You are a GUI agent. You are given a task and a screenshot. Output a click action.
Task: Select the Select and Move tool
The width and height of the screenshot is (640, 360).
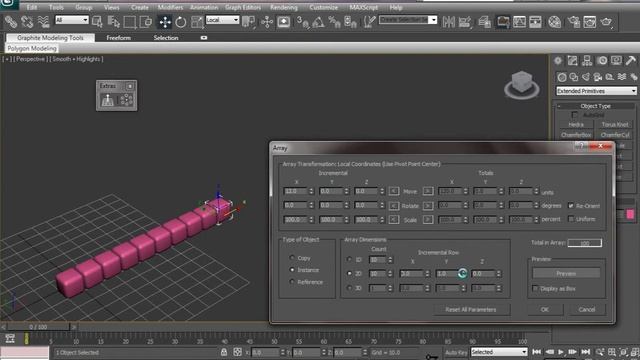pos(165,22)
